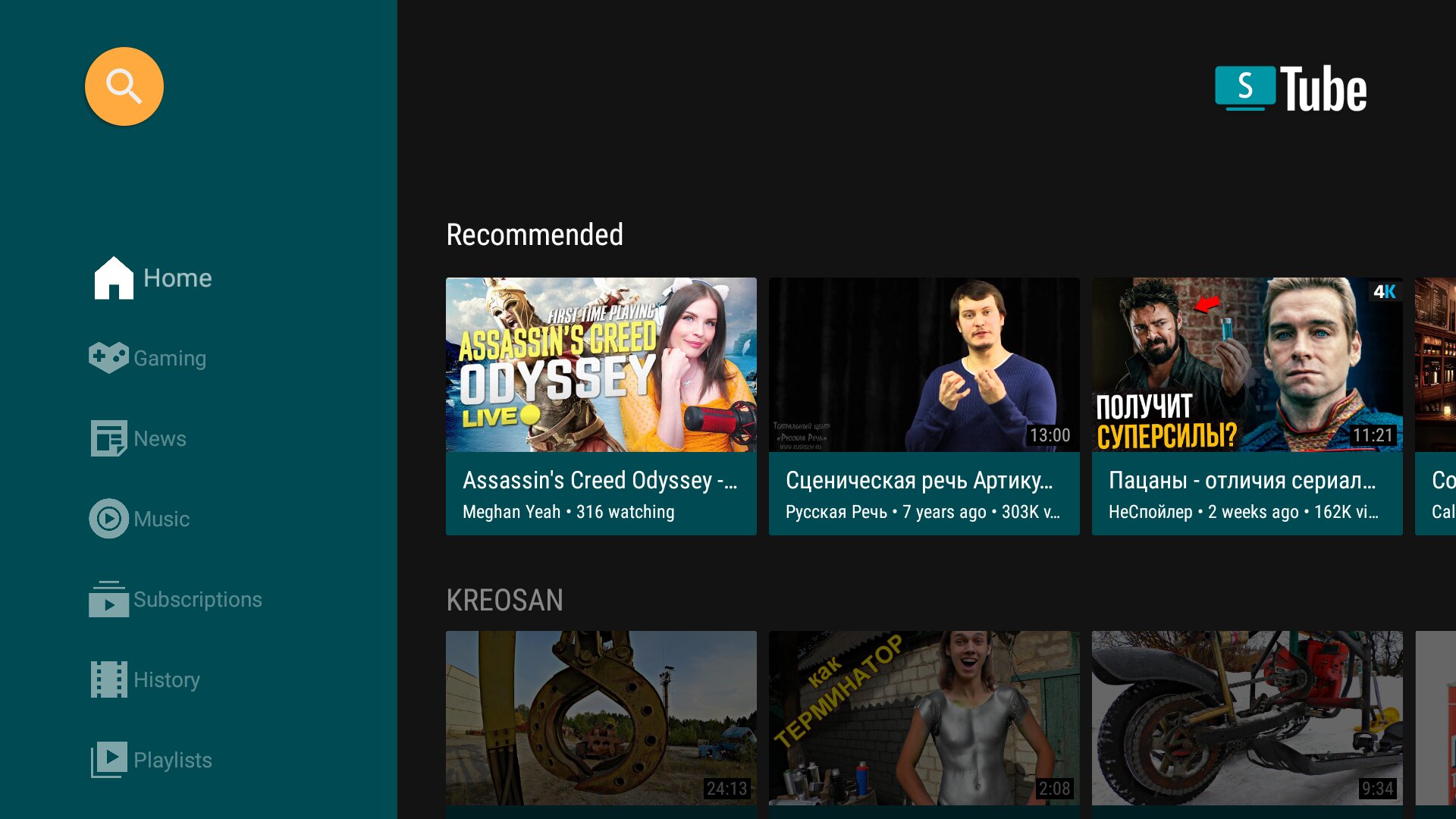Viewport: 1456px width, 819px height.
Task: Click the Playlists icon in sidebar
Action: 109,759
